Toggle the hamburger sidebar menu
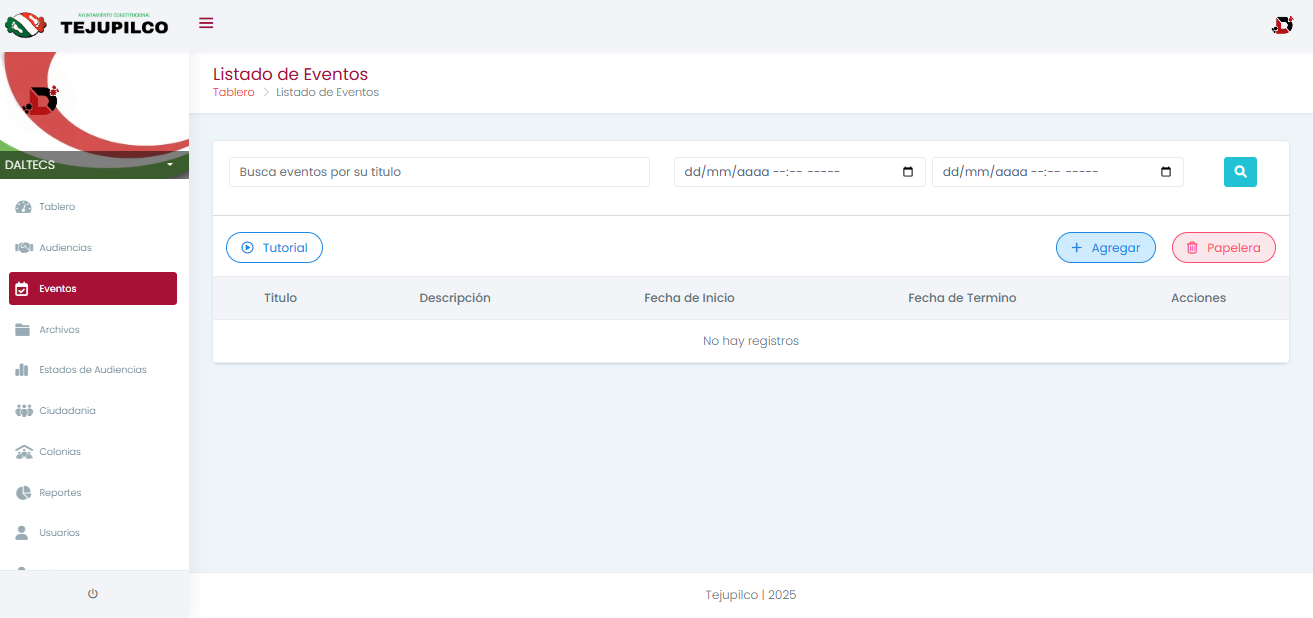 [x=206, y=23]
